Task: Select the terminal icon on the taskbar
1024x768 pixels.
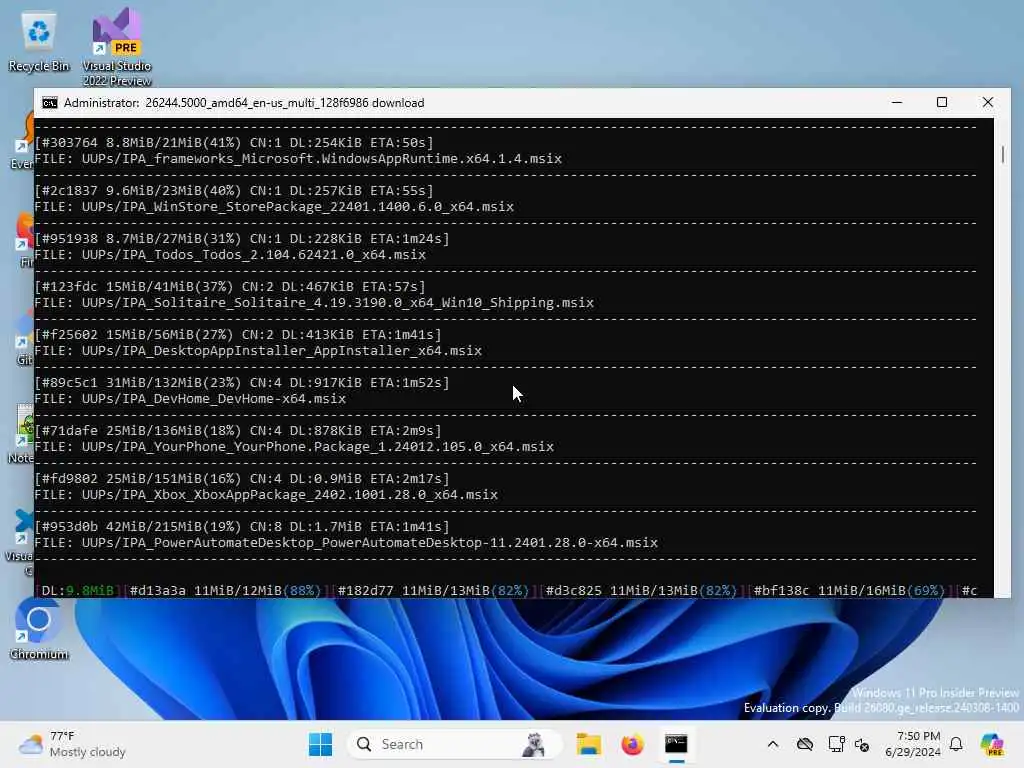Action: [x=676, y=744]
